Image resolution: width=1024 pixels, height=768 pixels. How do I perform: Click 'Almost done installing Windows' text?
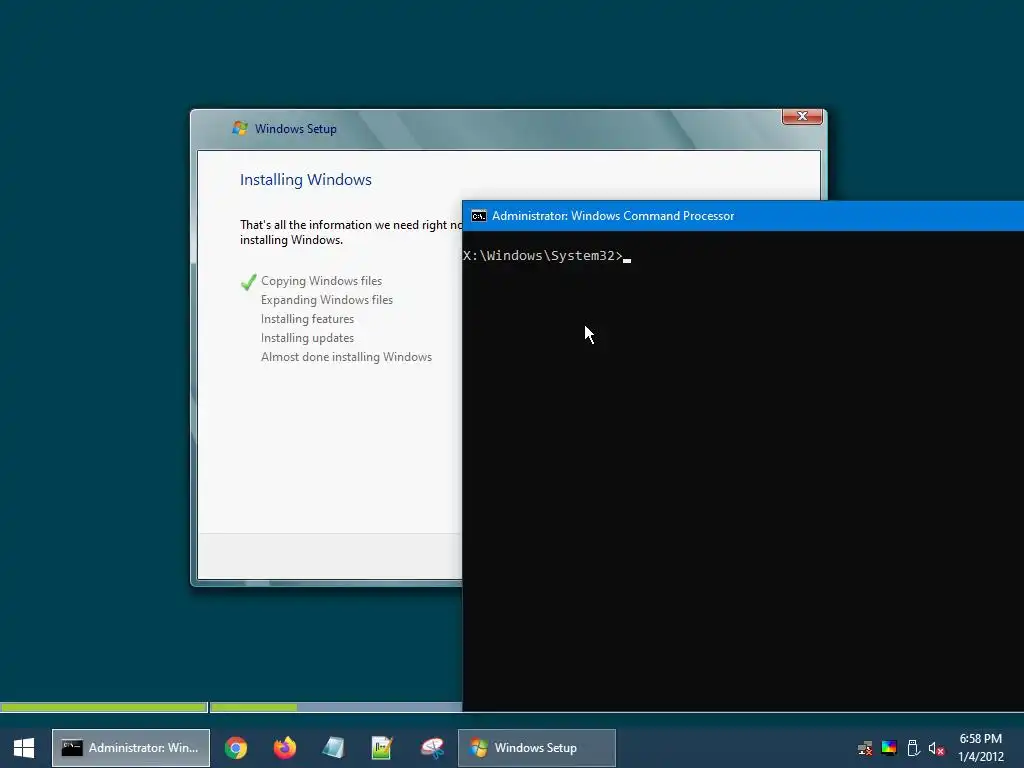[x=346, y=357]
